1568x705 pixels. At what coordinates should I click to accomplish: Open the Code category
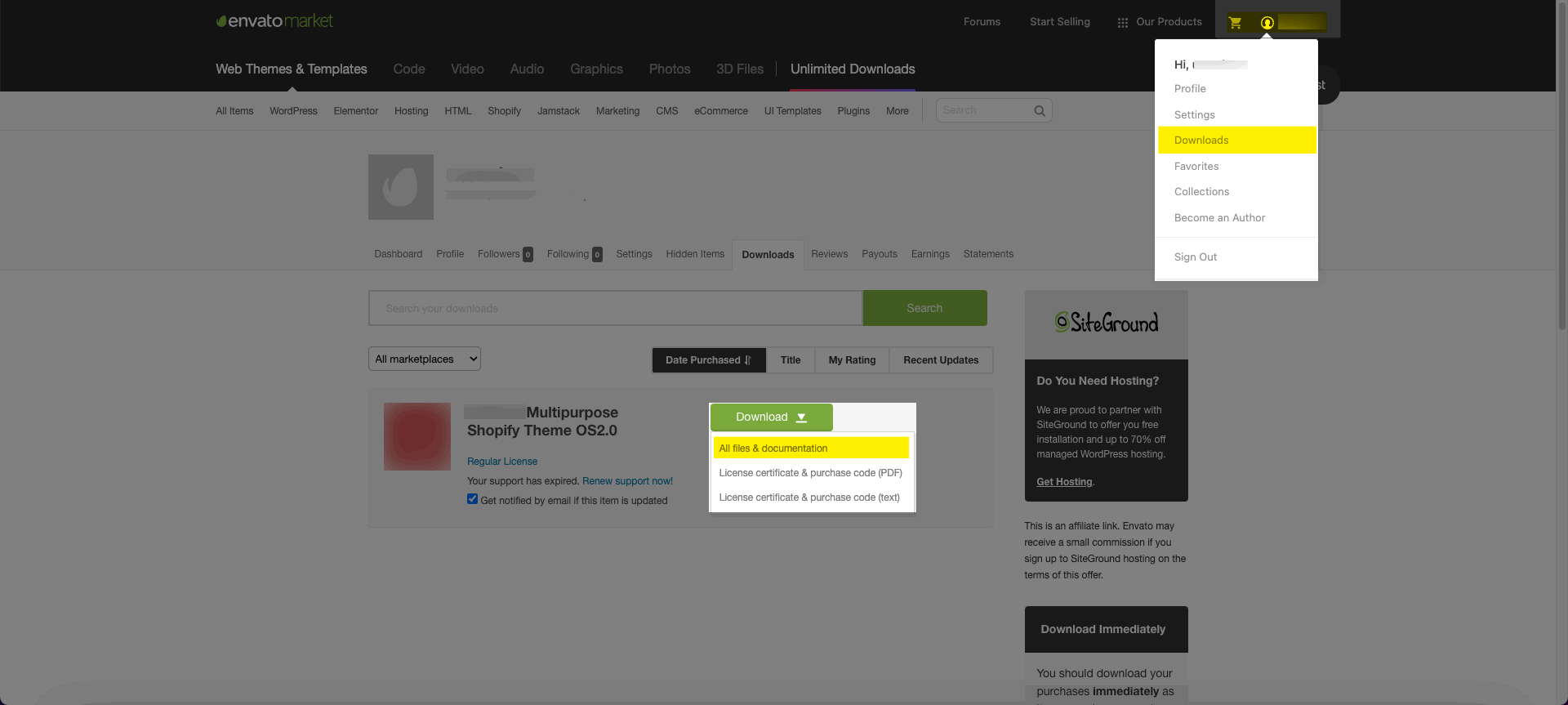(x=409, y=69)
